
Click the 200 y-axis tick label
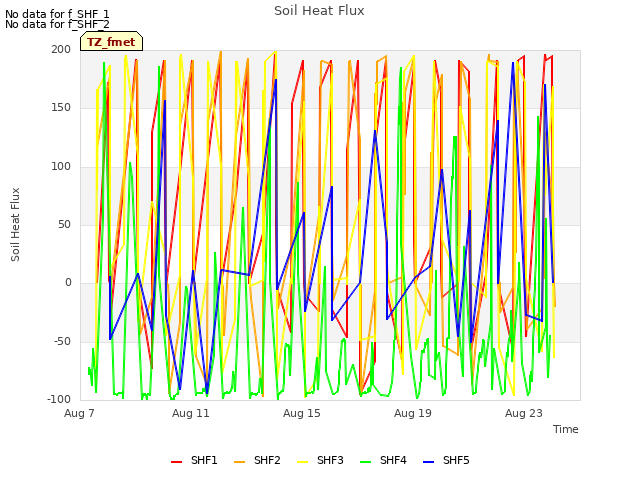[x=61, y=49]
